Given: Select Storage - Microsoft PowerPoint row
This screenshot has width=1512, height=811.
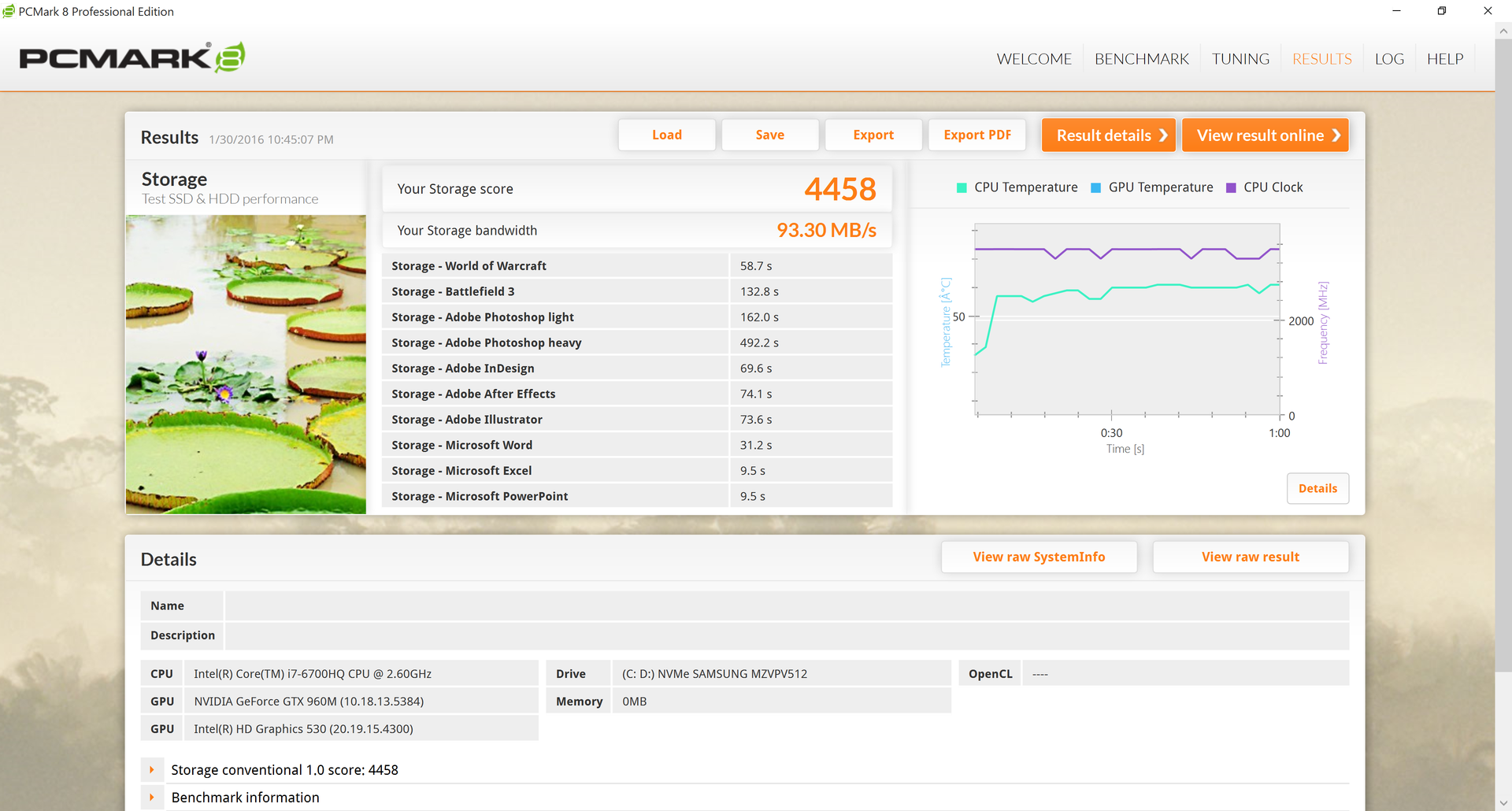Looking at the screenshot, I should tap(637, 496).
